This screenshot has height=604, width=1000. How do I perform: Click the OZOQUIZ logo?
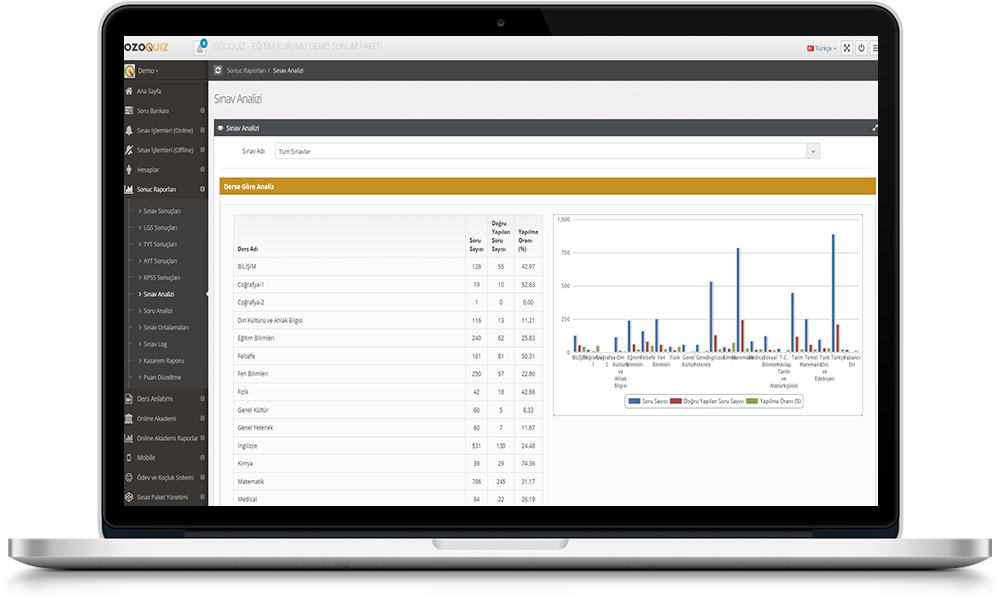point(146,47)
